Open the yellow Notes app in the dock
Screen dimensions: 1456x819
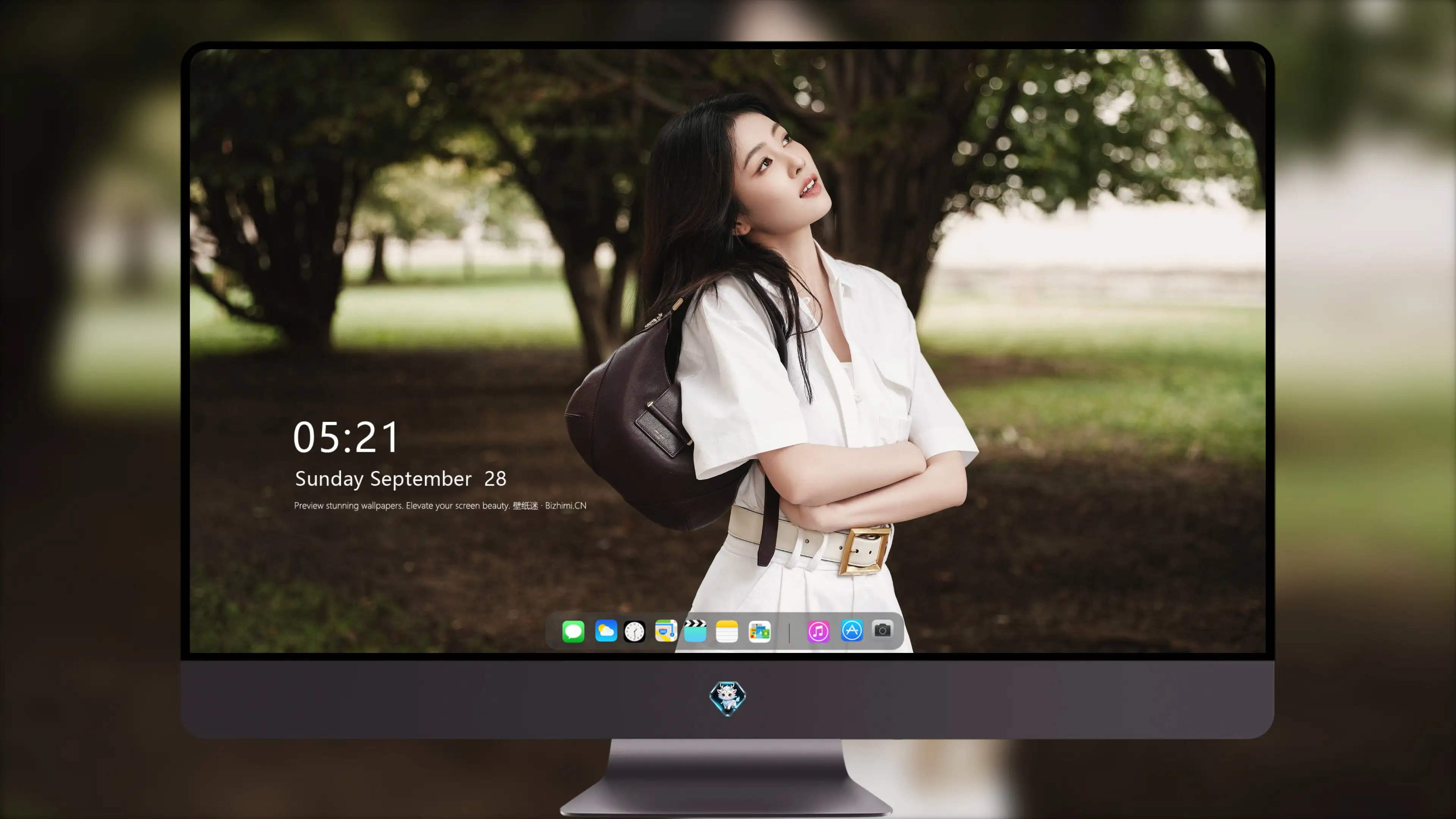[x=727, y=631]
